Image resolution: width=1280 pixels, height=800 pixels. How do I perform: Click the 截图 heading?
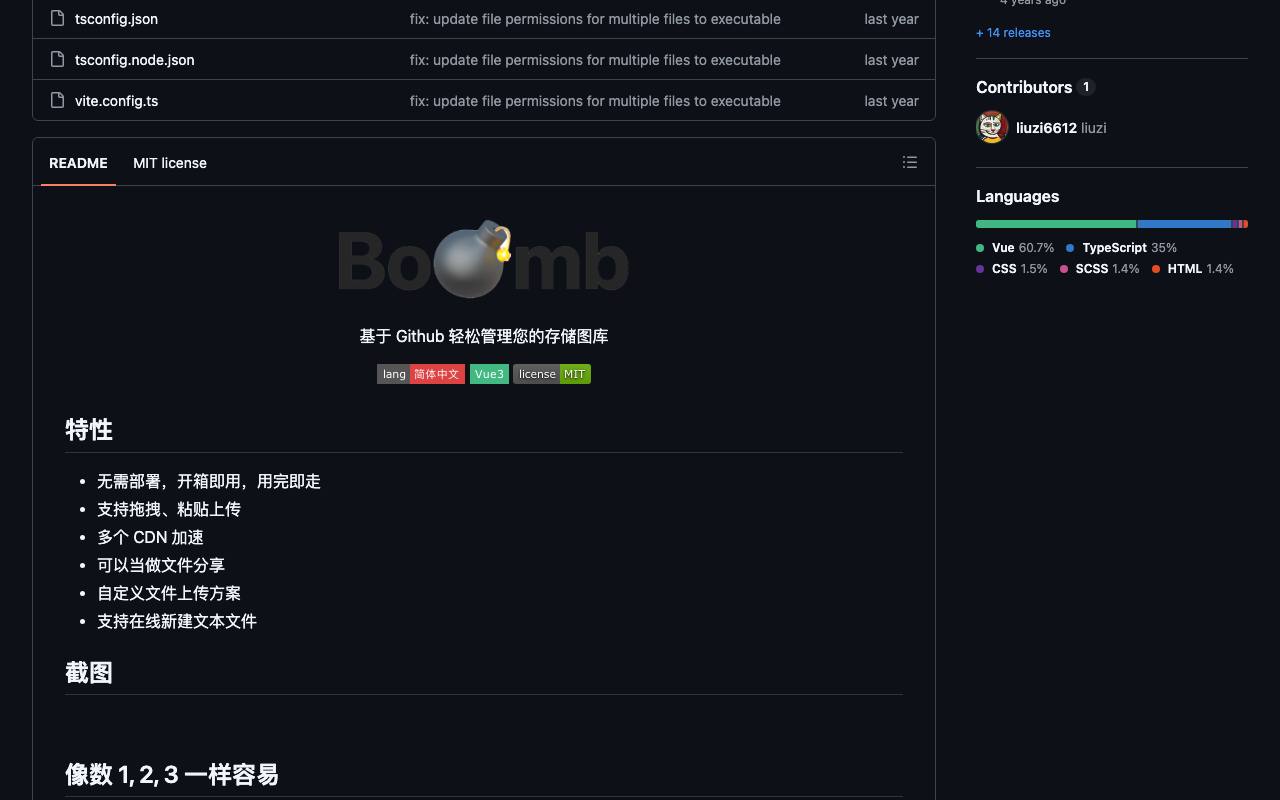pos(89,672)
